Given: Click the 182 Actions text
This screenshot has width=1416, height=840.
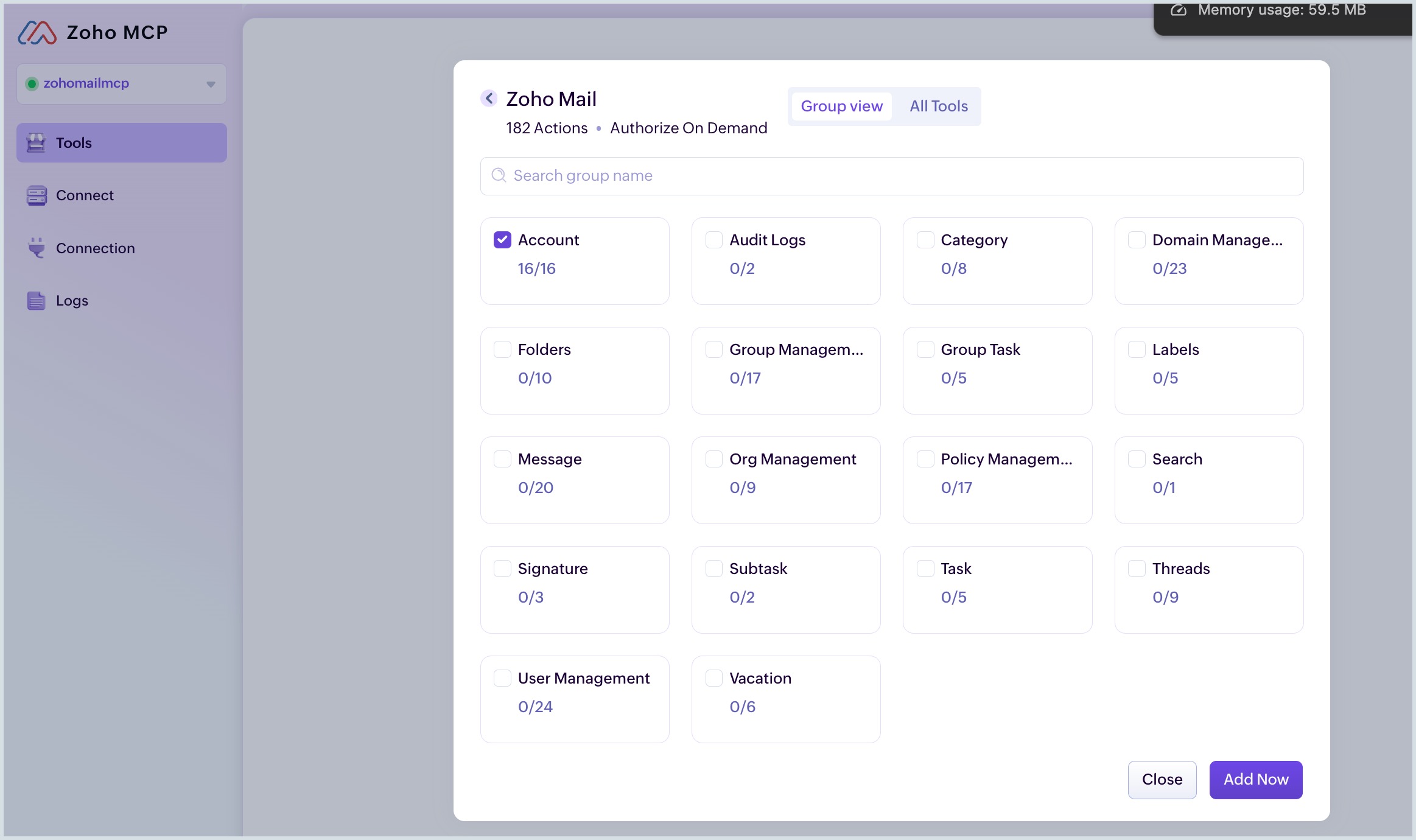Looking at the screenshot, I should coord(547,128).
